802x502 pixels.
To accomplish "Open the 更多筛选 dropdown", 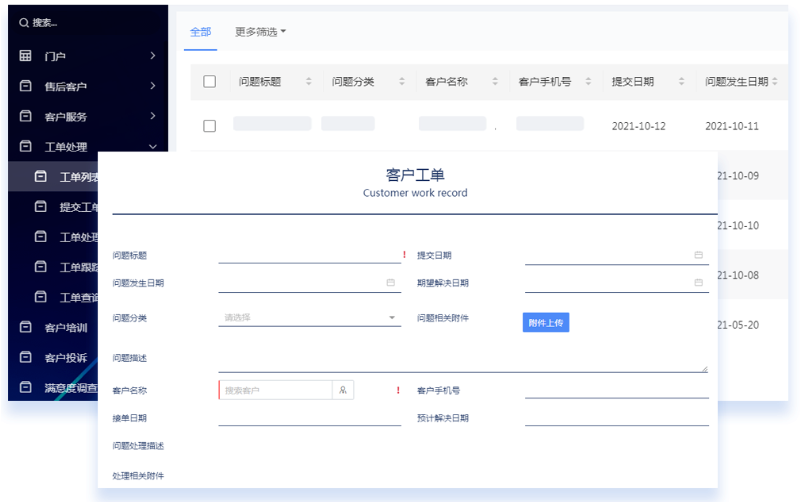I will (x=260, y=32).
